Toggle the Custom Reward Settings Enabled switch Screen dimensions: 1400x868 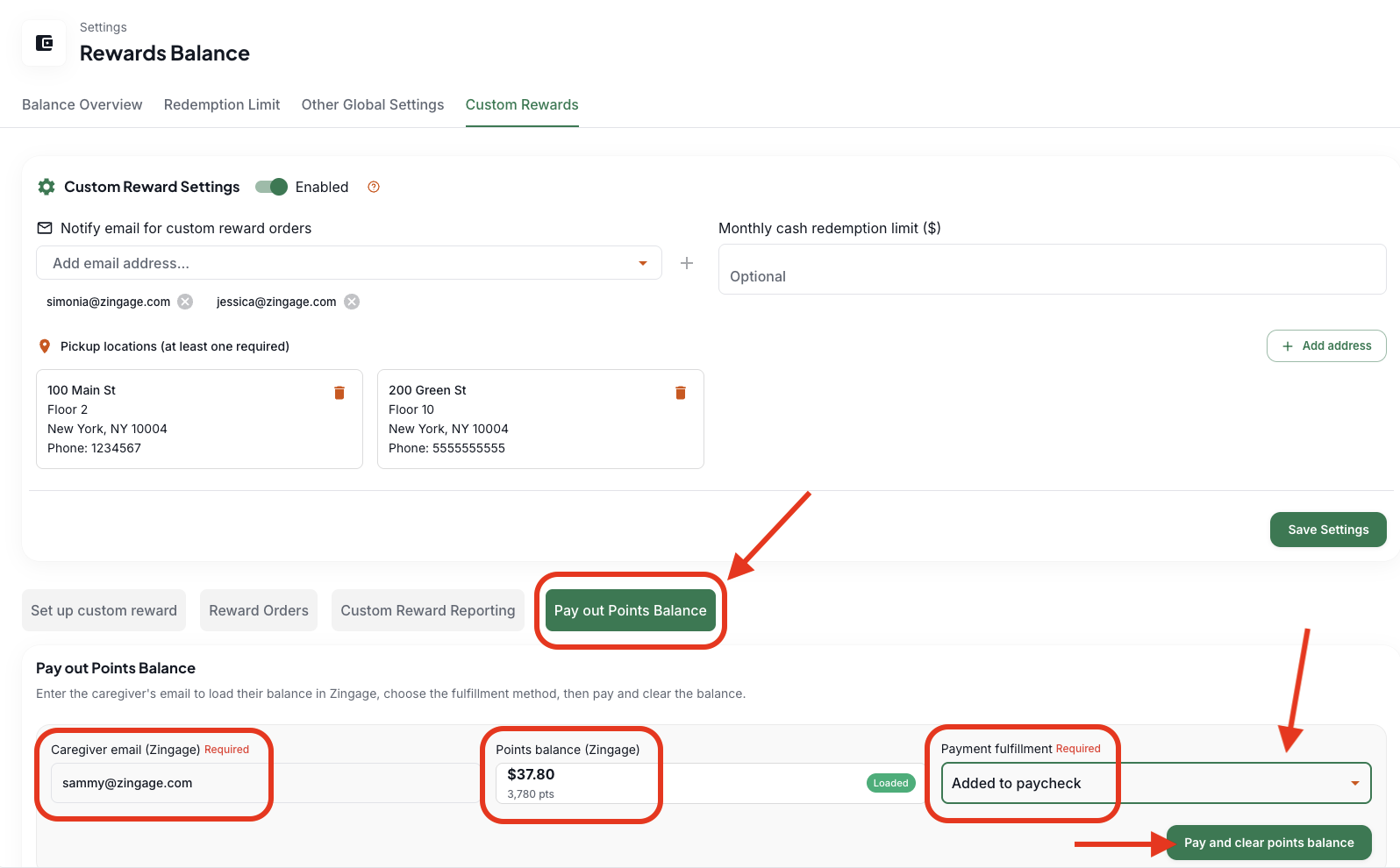coord(271,187)
